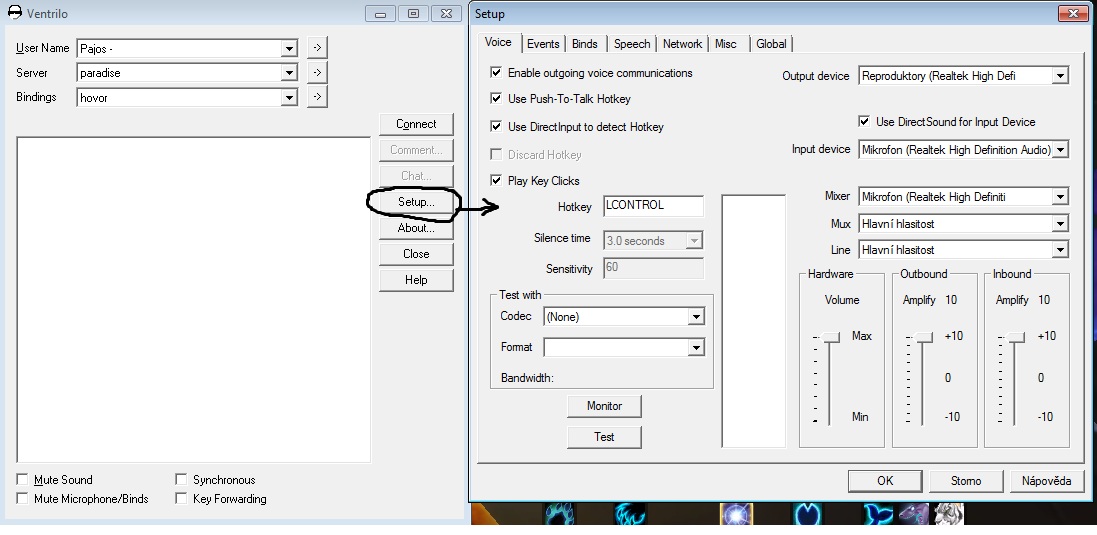Cancel Setup with Storno button
The image size is (1097, 535).
(966, 480)
